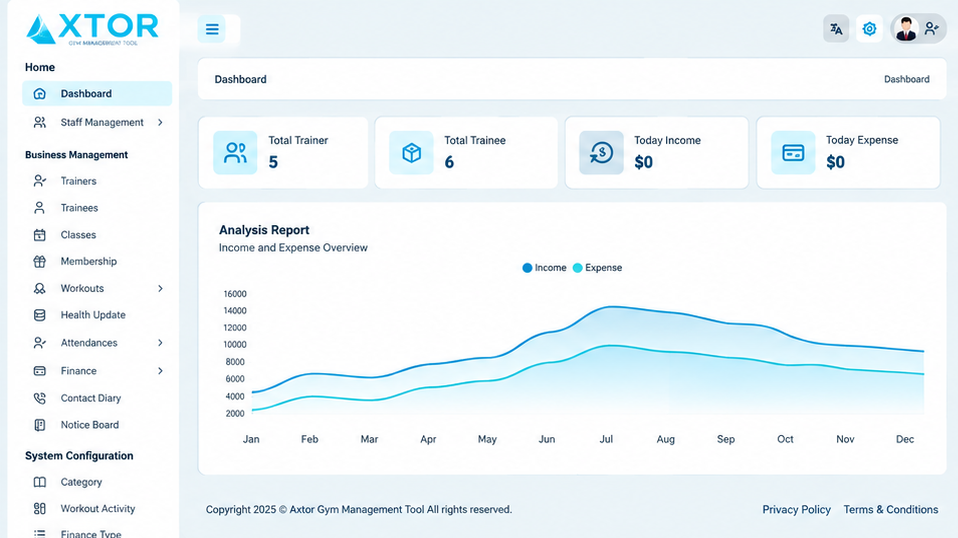958x538 pixels.
Task: Select Notice Board in sidebar
Action: pos(90,425)
